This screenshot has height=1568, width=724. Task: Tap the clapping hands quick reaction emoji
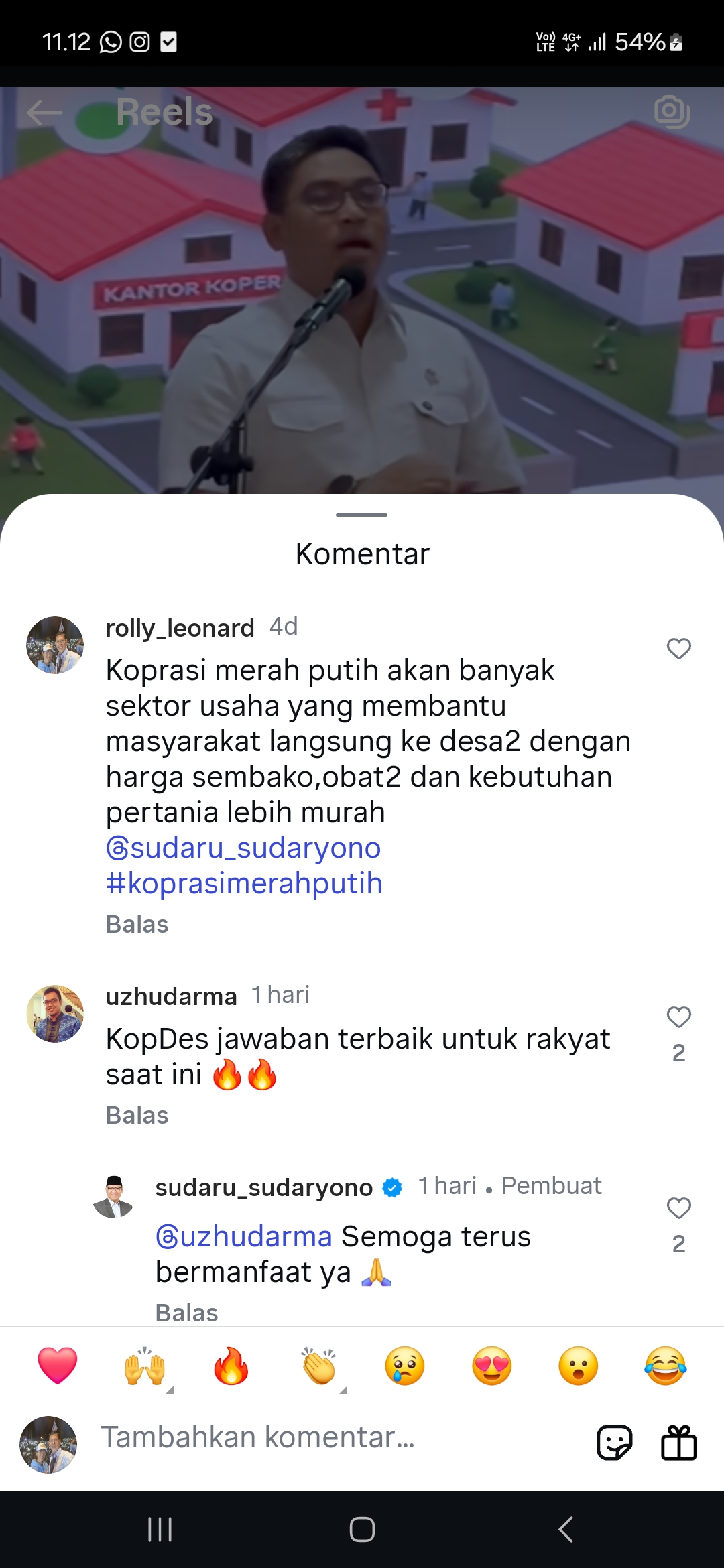point(318,1366)
